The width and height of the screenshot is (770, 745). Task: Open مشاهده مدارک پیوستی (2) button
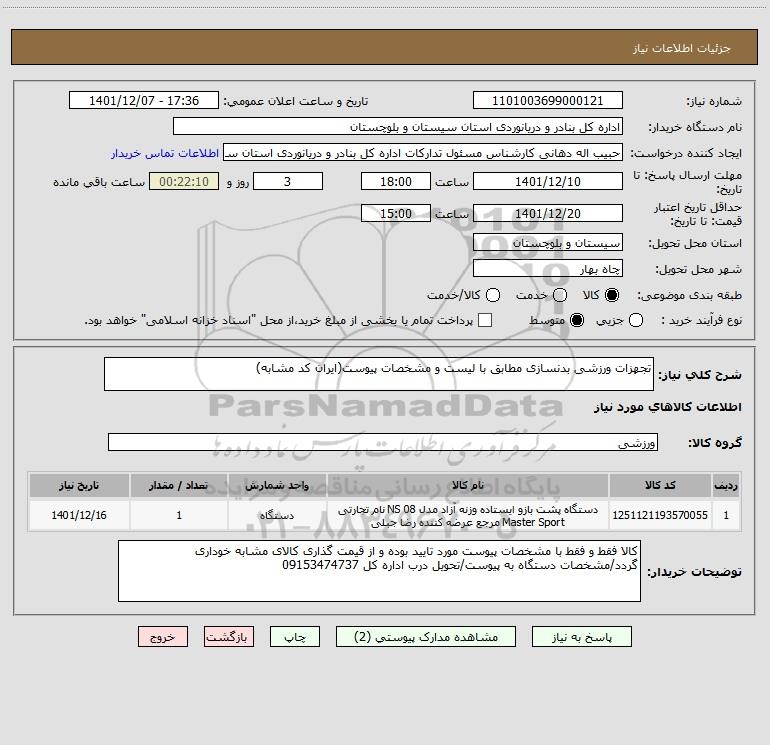[426, 637]
